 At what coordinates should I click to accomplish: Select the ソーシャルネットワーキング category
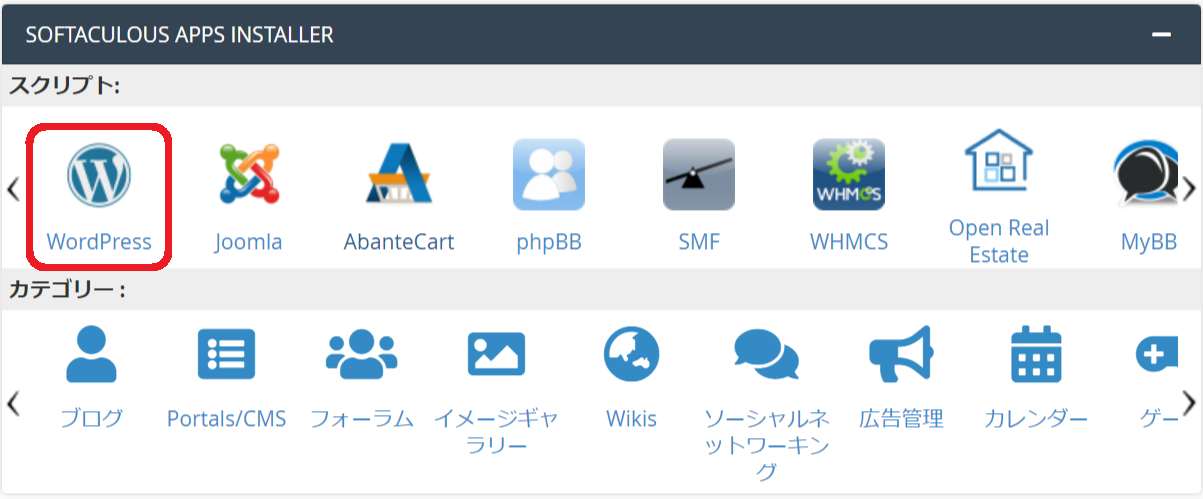[766, 358]
